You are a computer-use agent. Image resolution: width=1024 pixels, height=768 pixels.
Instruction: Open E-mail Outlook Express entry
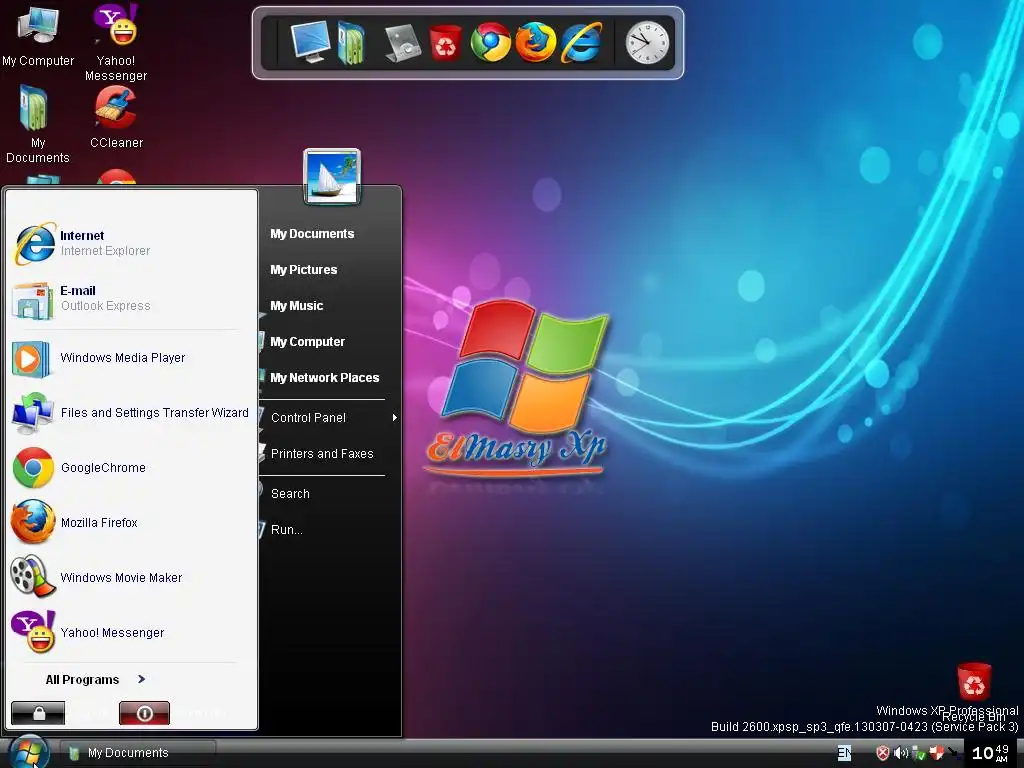click(132, 298)
